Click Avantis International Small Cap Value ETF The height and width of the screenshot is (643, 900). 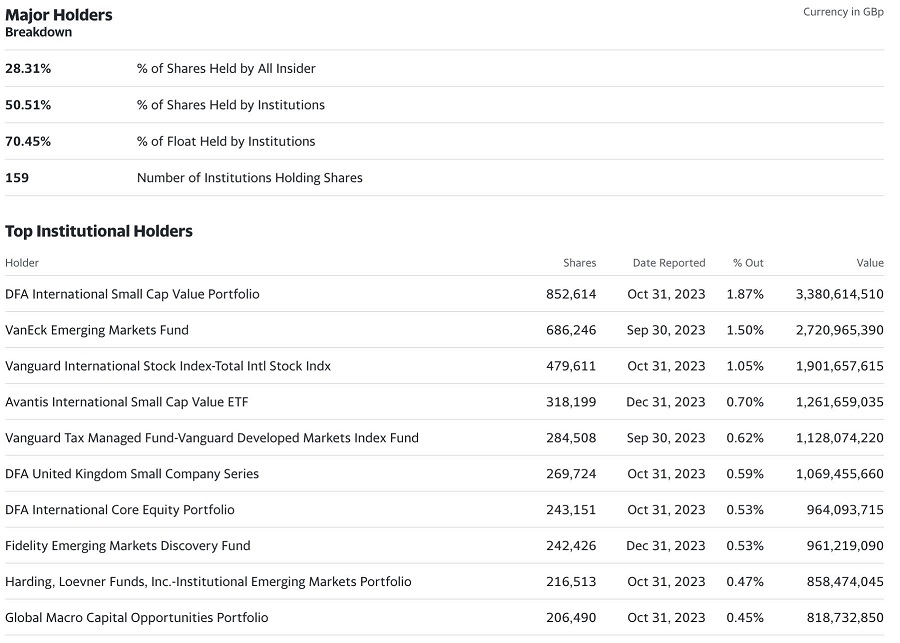[x=126, y=402]
